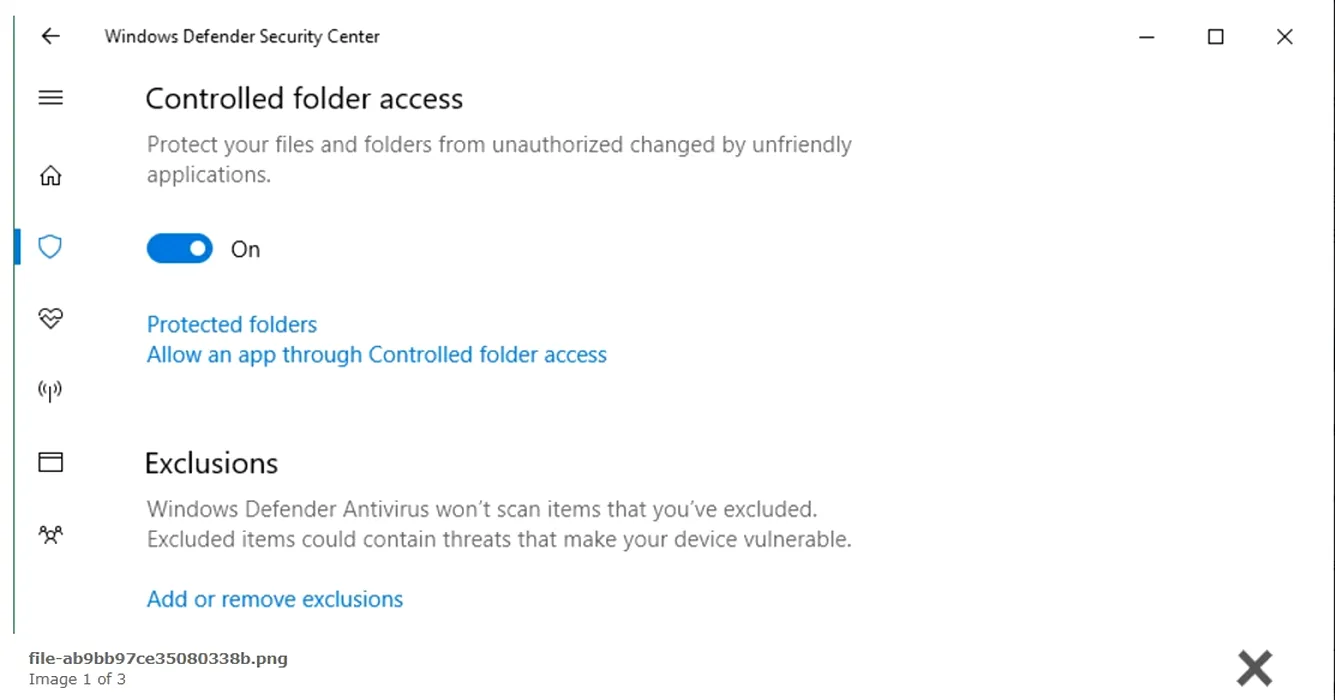Open Device performance & health heart icon
The width and height of the screenshot is (1335, 700).
(x=50, y=319)
